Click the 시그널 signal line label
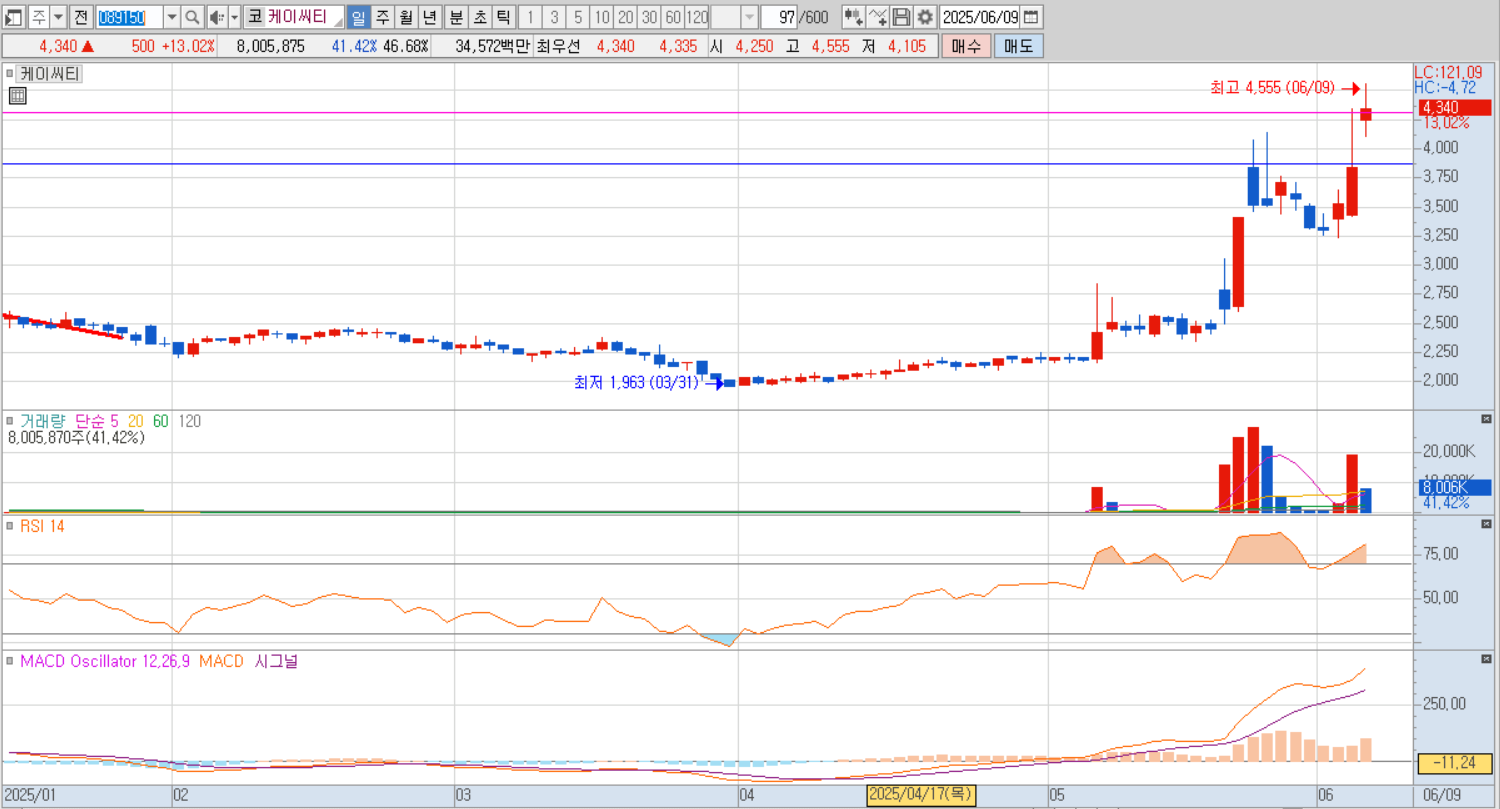Image resolution: width=1500 pixels, height=809 pixels. [276, 661]
